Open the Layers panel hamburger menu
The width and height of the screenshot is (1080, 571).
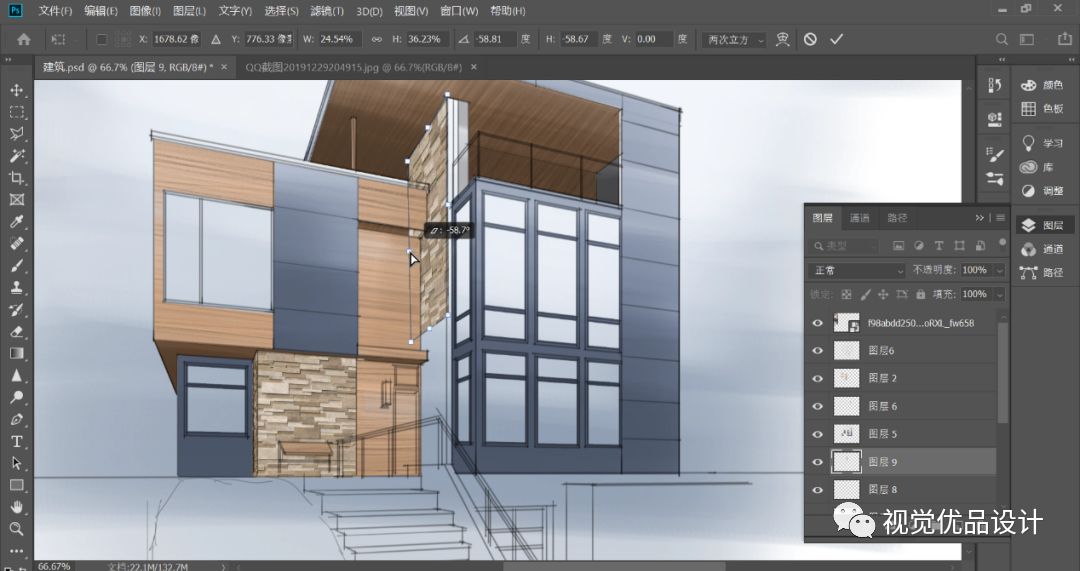[1000, 218]
